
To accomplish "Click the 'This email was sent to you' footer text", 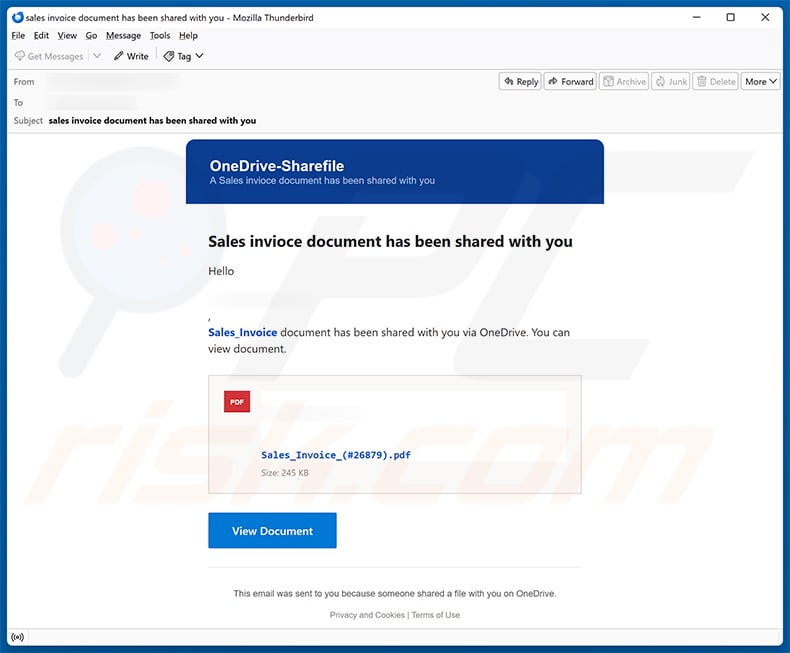I will (x=394, y=594).
